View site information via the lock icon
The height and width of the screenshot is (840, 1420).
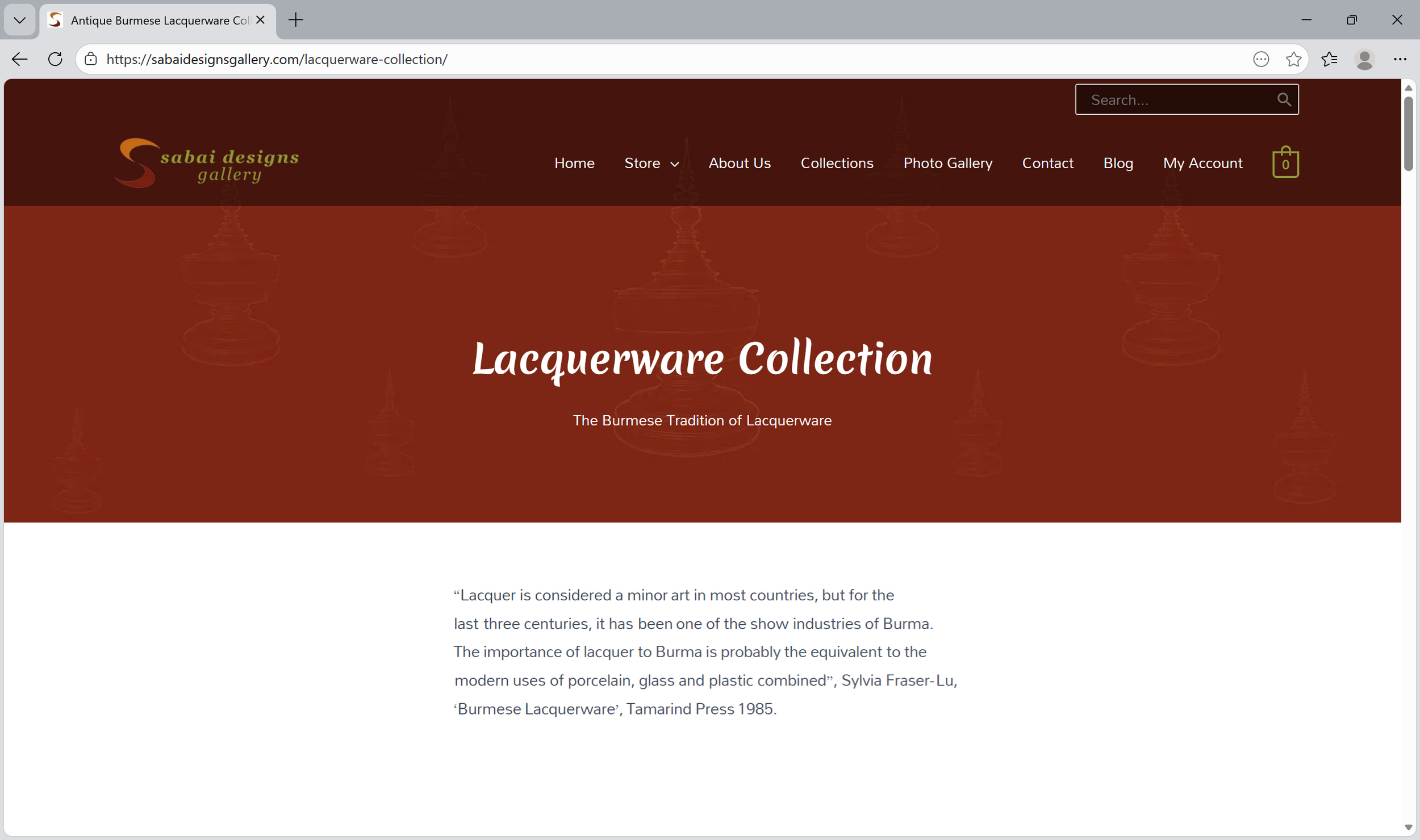pyautogui.click(x=91, y=59)
